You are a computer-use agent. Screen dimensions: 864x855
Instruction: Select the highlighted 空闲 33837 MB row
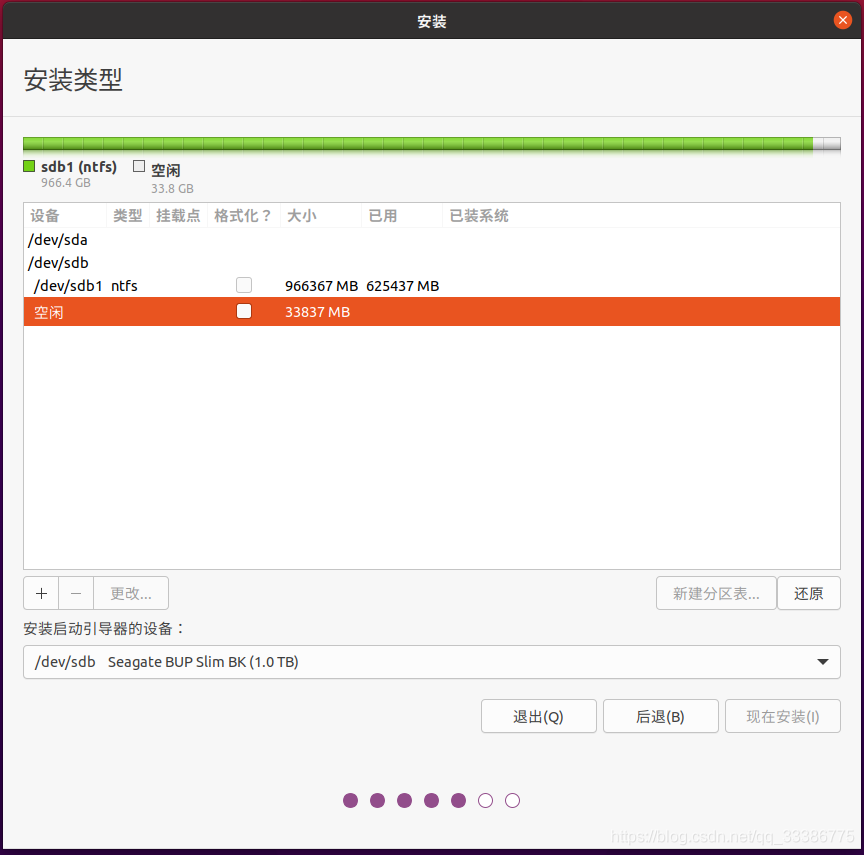pos(431,312)
